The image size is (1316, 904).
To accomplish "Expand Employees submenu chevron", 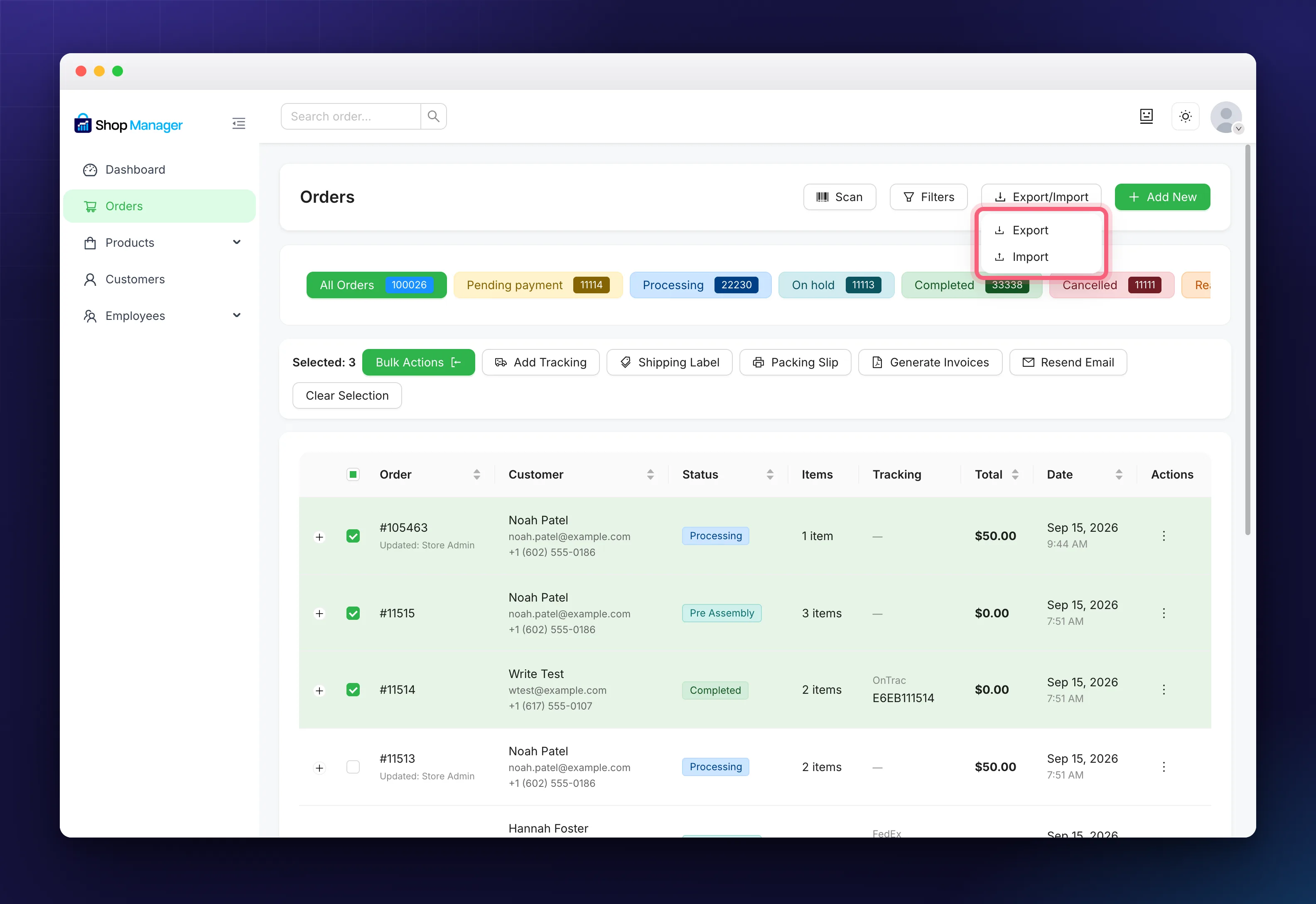I will pyautogui.click(x=237, y=315).
